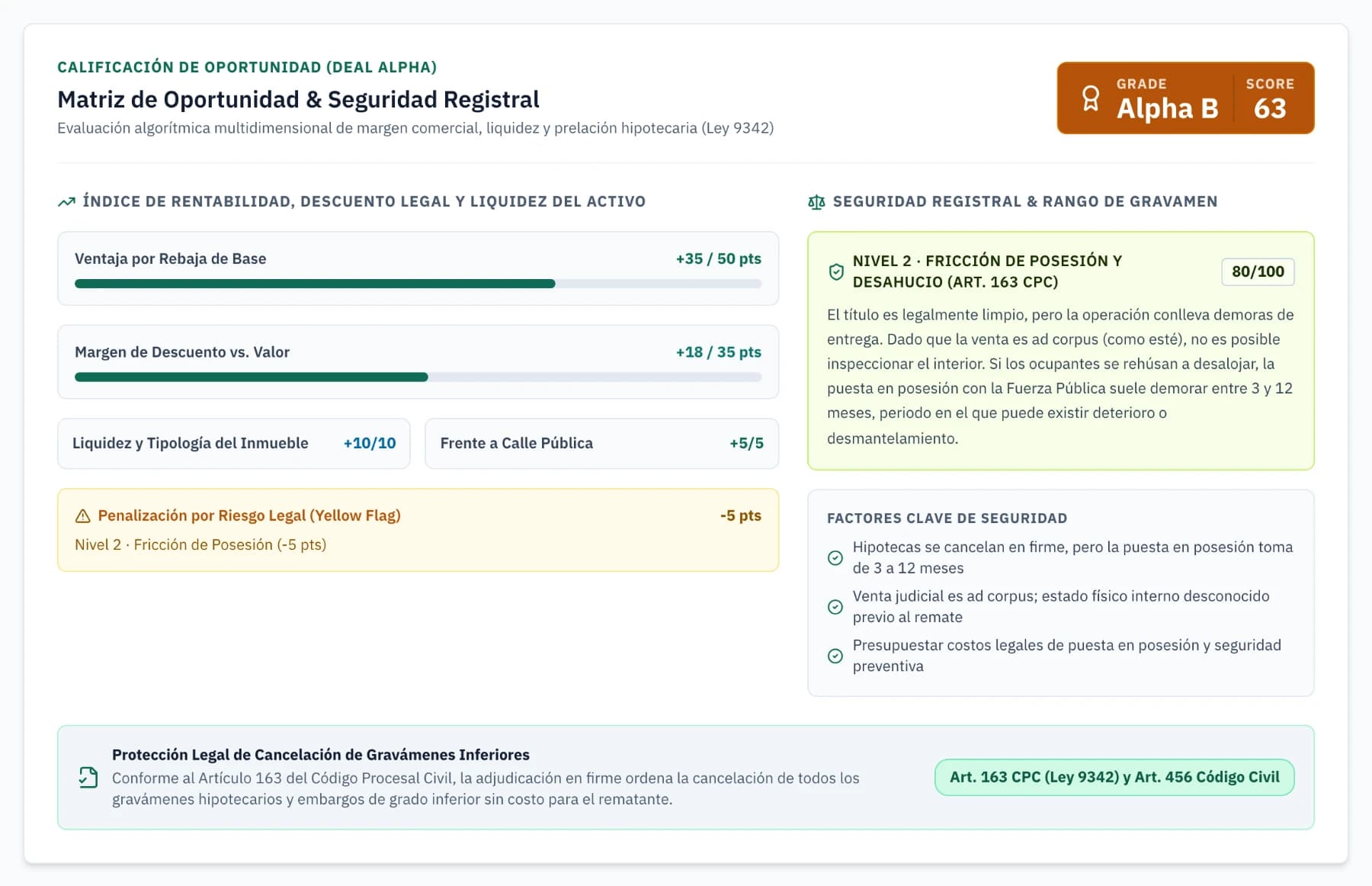Click the Penalización por Riesgo Legal heading
This screenshot has height=886, width=1372.
coord(249,515)
